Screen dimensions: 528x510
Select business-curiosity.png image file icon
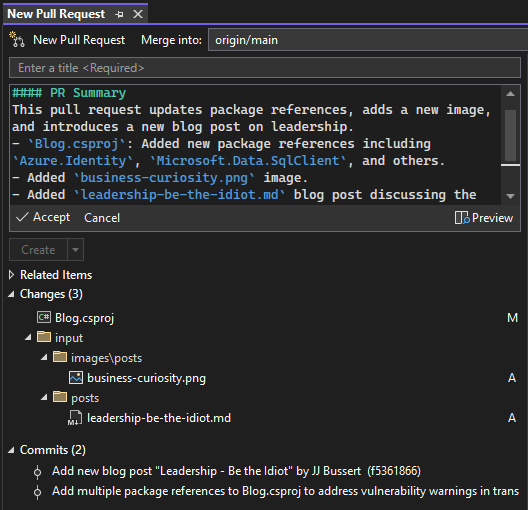click(x=76, y=378)
